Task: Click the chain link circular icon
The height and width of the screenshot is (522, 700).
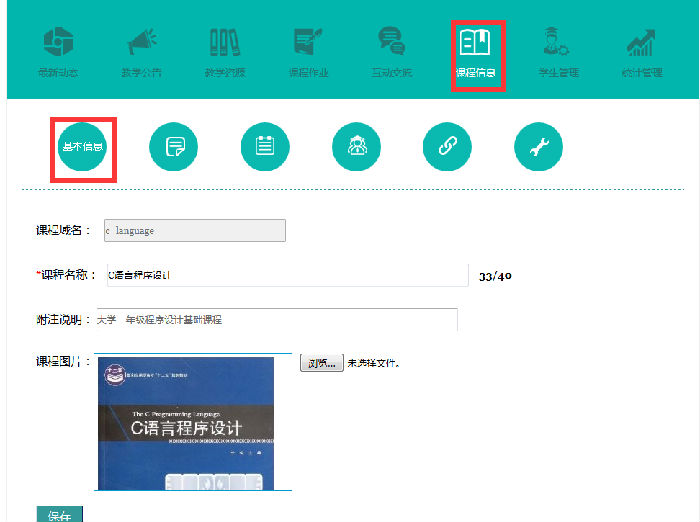Action: 447,147
